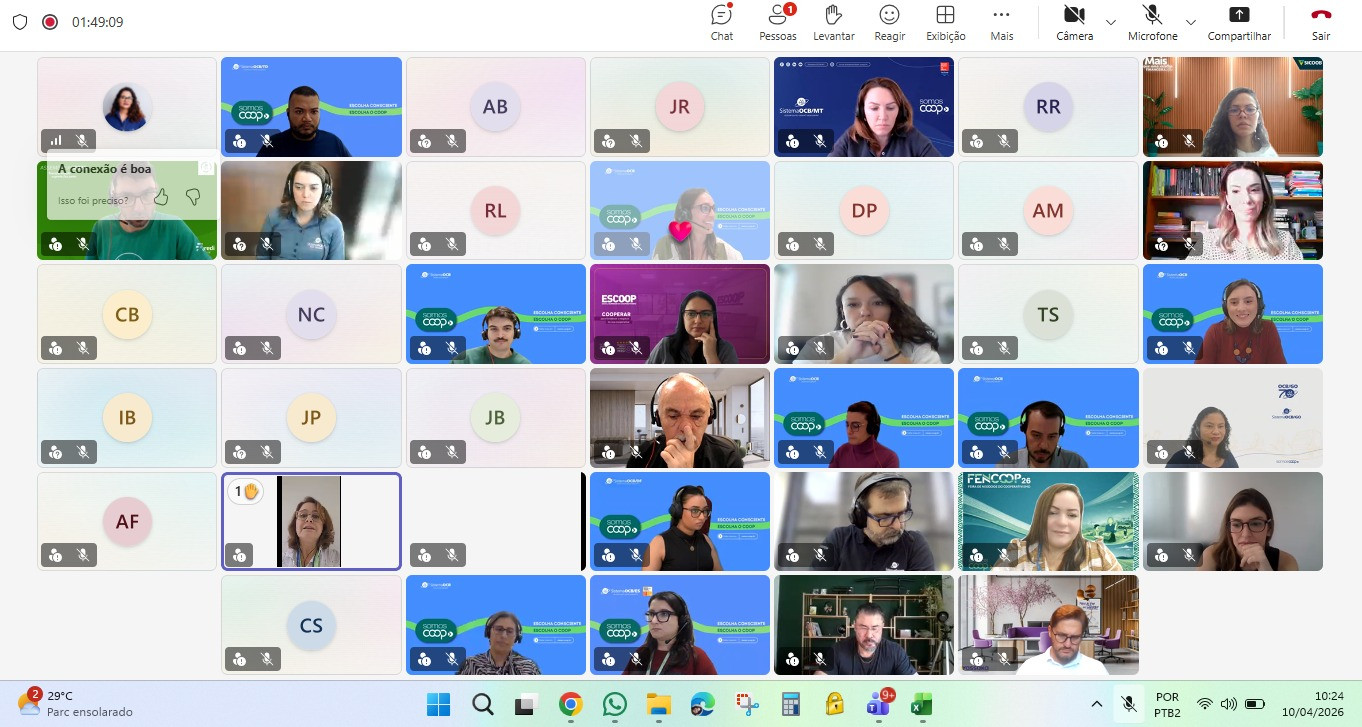Select the AB participant tile
Viewport: 1362px width, 727px height.
click(x=495, y=106)
